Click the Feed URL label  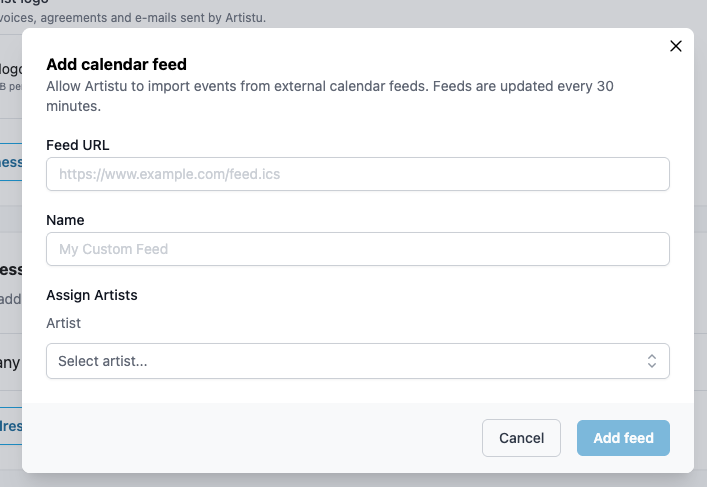tap(78, 145)
